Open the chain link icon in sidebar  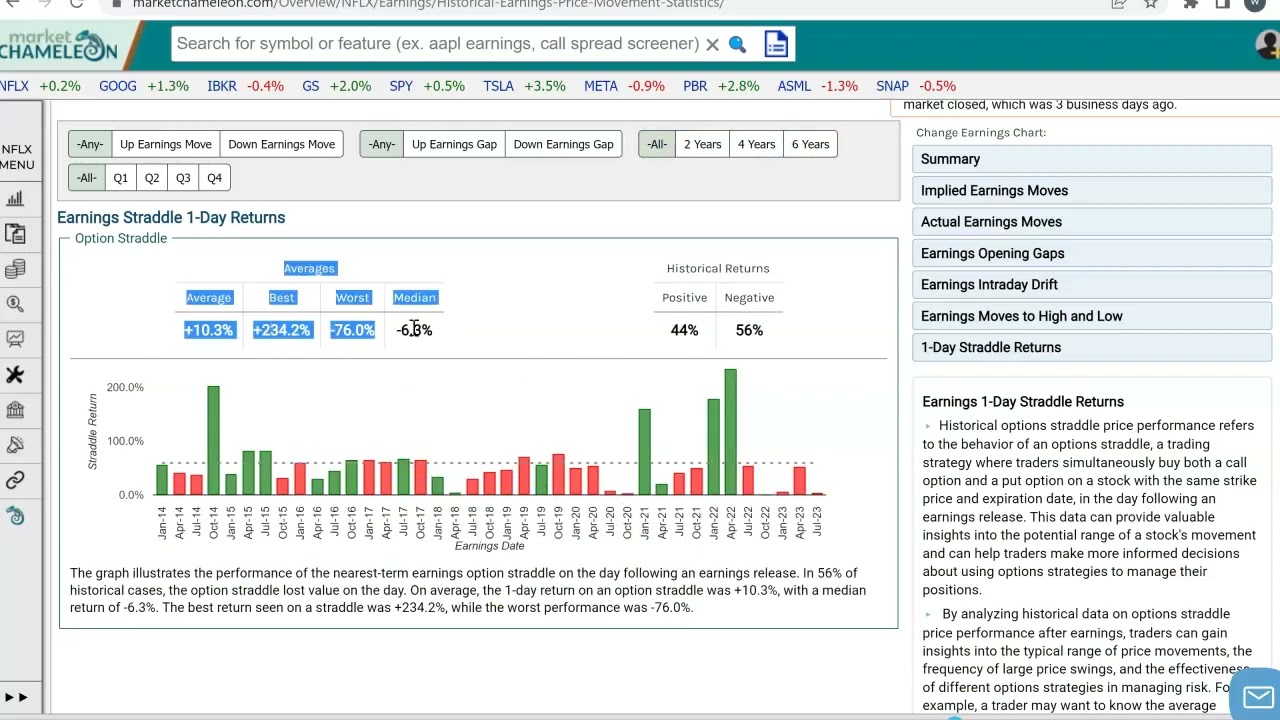[15, 481]
